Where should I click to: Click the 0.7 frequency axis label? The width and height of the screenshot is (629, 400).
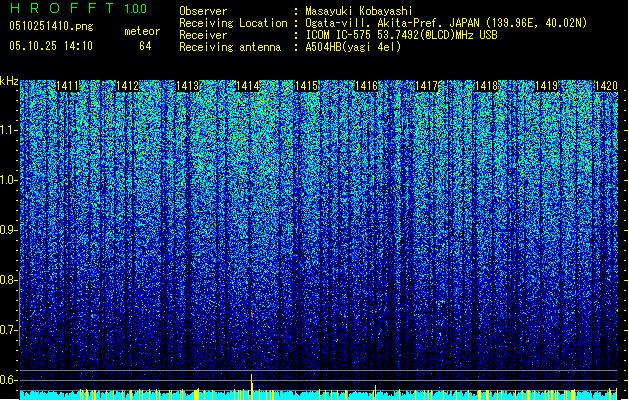click(x=8, y=330)
